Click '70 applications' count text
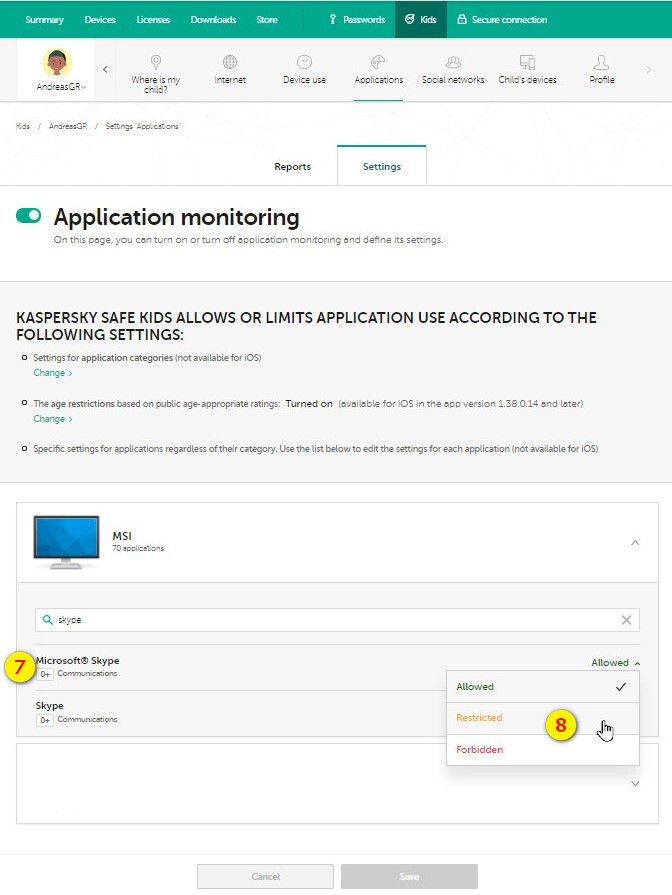Viewport: 672px width, 895px height. pyautogui.click(x=138, y=549)
